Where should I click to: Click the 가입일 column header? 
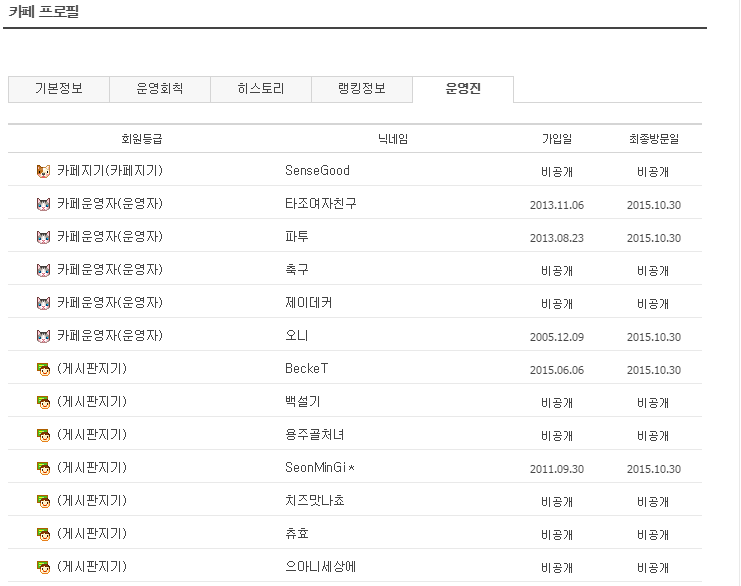point(557,139)
